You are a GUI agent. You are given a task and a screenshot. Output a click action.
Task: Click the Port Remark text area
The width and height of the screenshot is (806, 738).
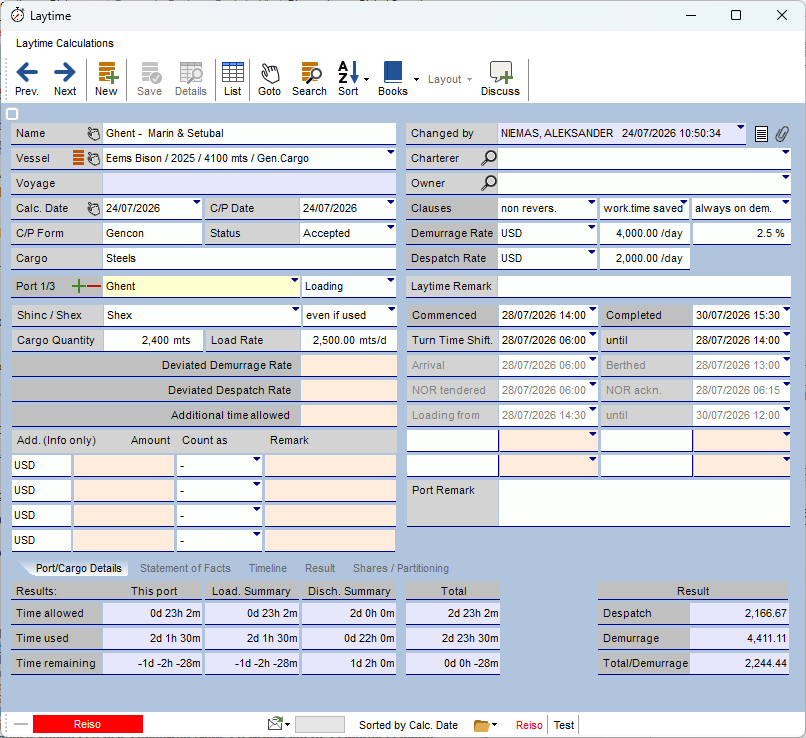[644, 503]
